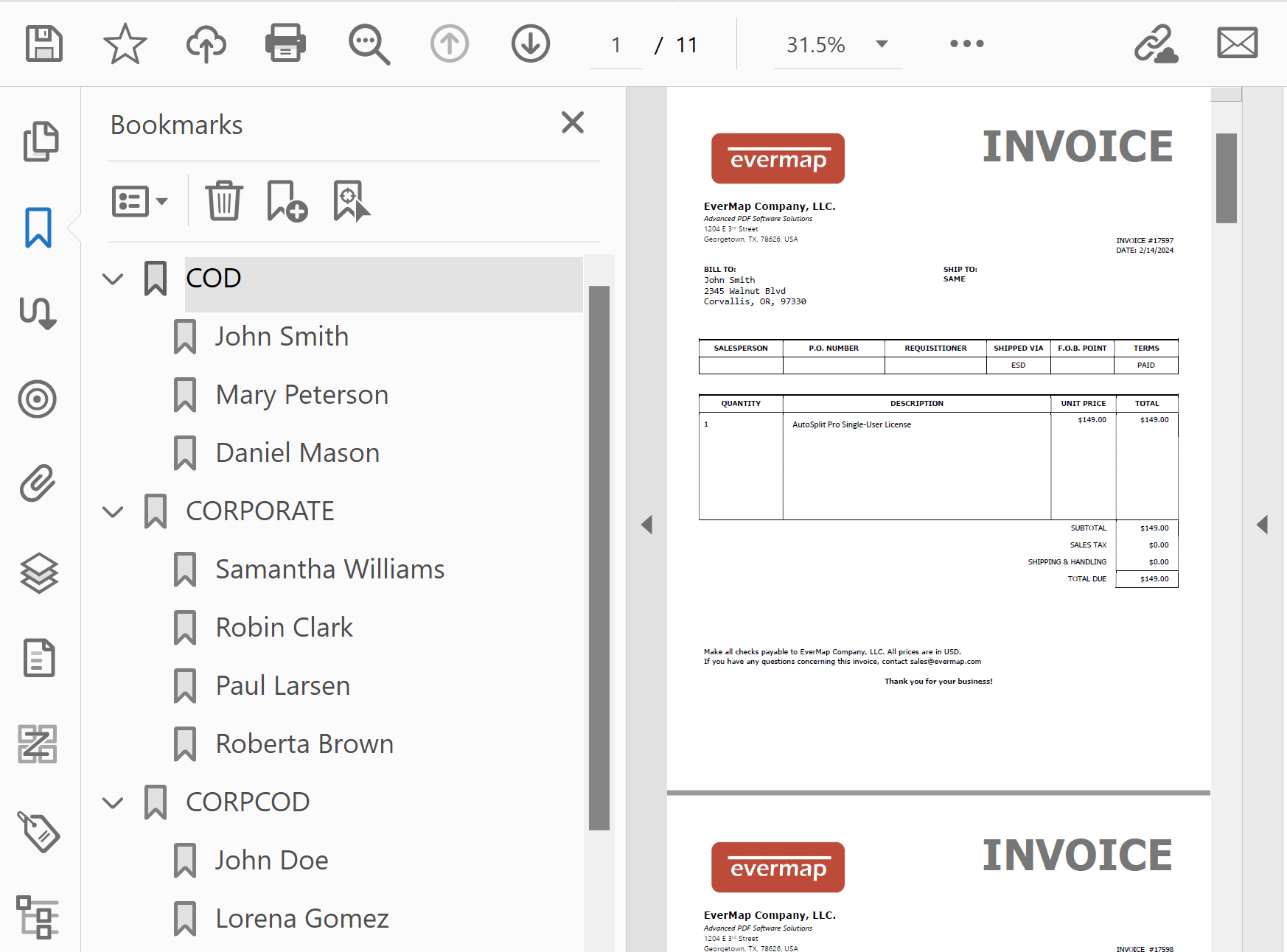Delete the selected COD bookmark
The height and width of the screenshot is (952, 1287).
tap(224, 200)
